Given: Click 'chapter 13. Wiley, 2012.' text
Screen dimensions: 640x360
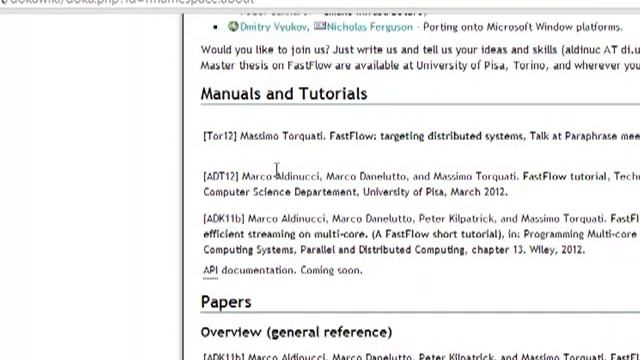Looking at the screenshot, I should (x=528, y=250).
